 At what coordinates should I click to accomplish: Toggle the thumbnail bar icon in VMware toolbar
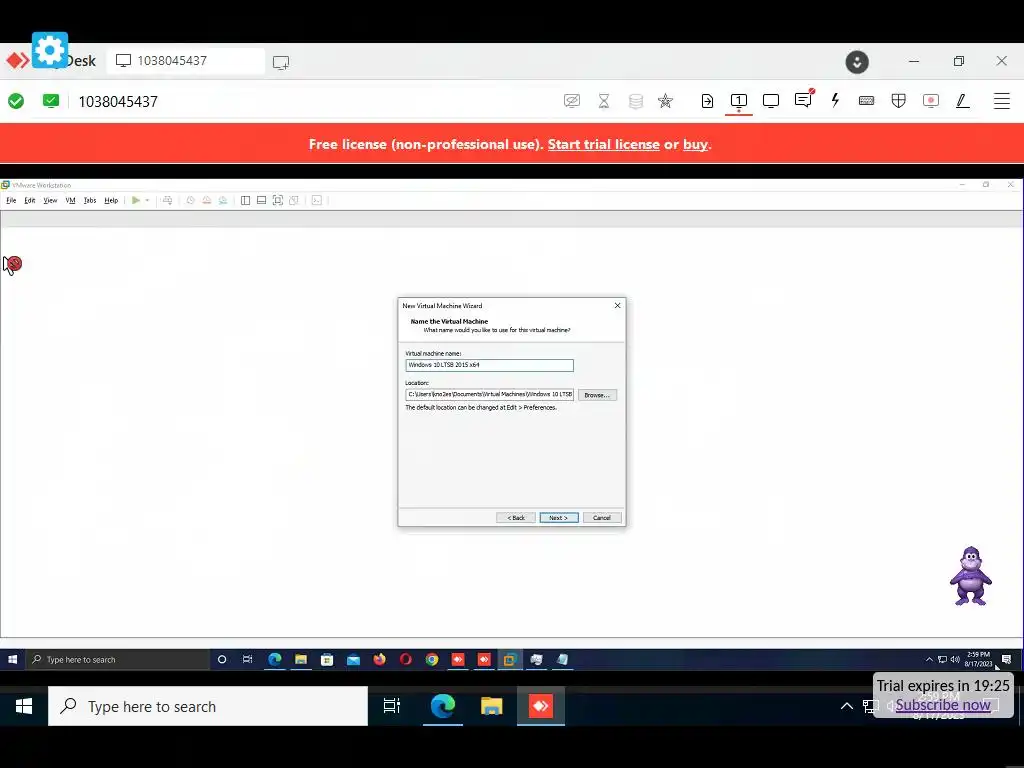point(261,200)
